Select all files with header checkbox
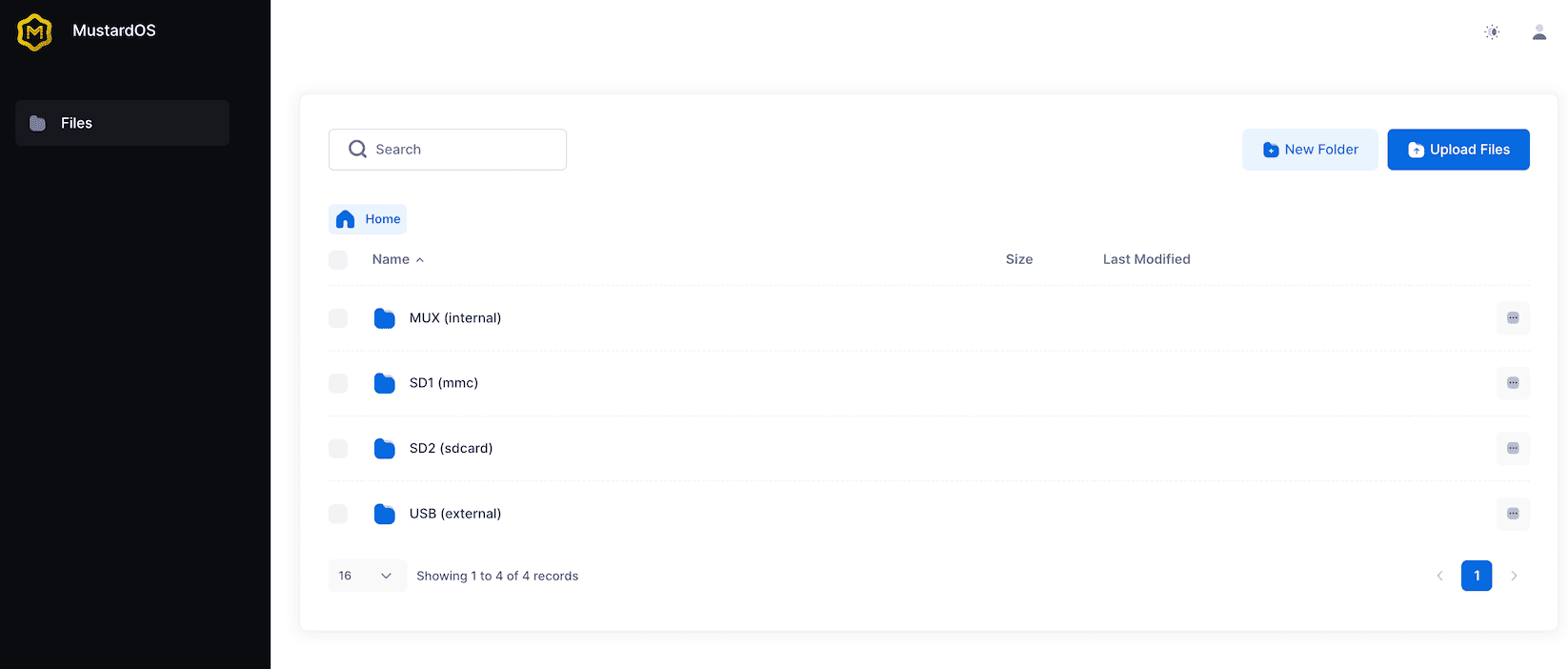 [338, 259]
